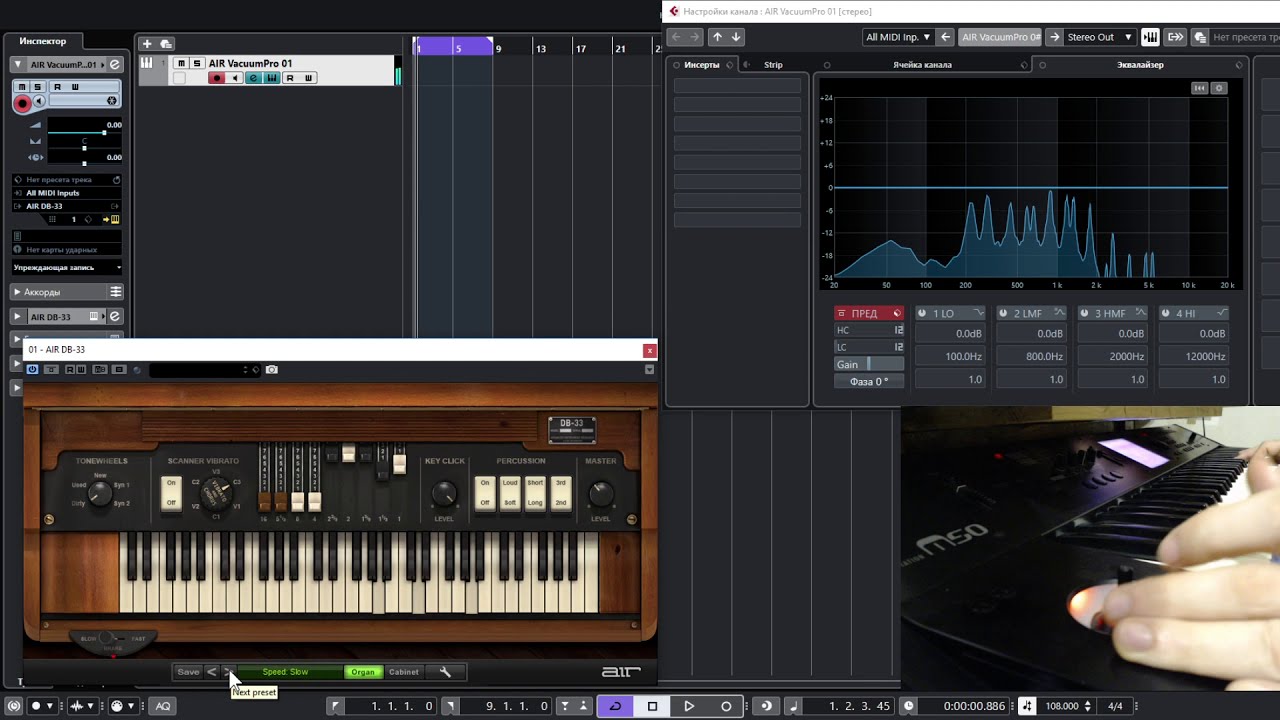This screenshot has height=720, width=1280.
Task: Click the Inspector record enable button
Action: (x=22, y=102)
